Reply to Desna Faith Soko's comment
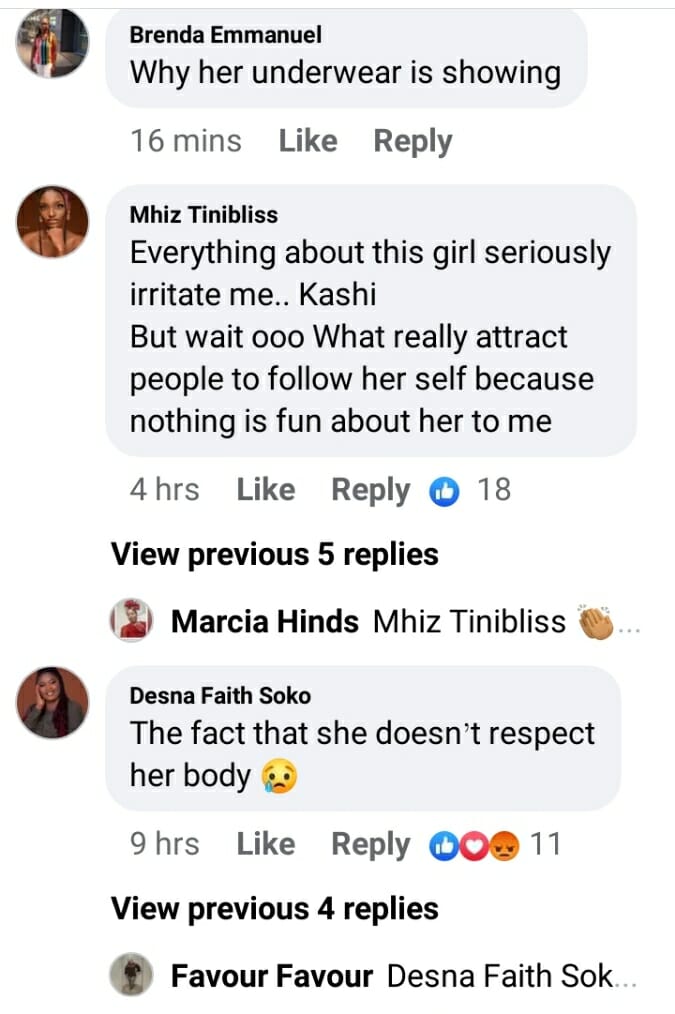Viewport: 675px width, 1014px height. [370, 845]
